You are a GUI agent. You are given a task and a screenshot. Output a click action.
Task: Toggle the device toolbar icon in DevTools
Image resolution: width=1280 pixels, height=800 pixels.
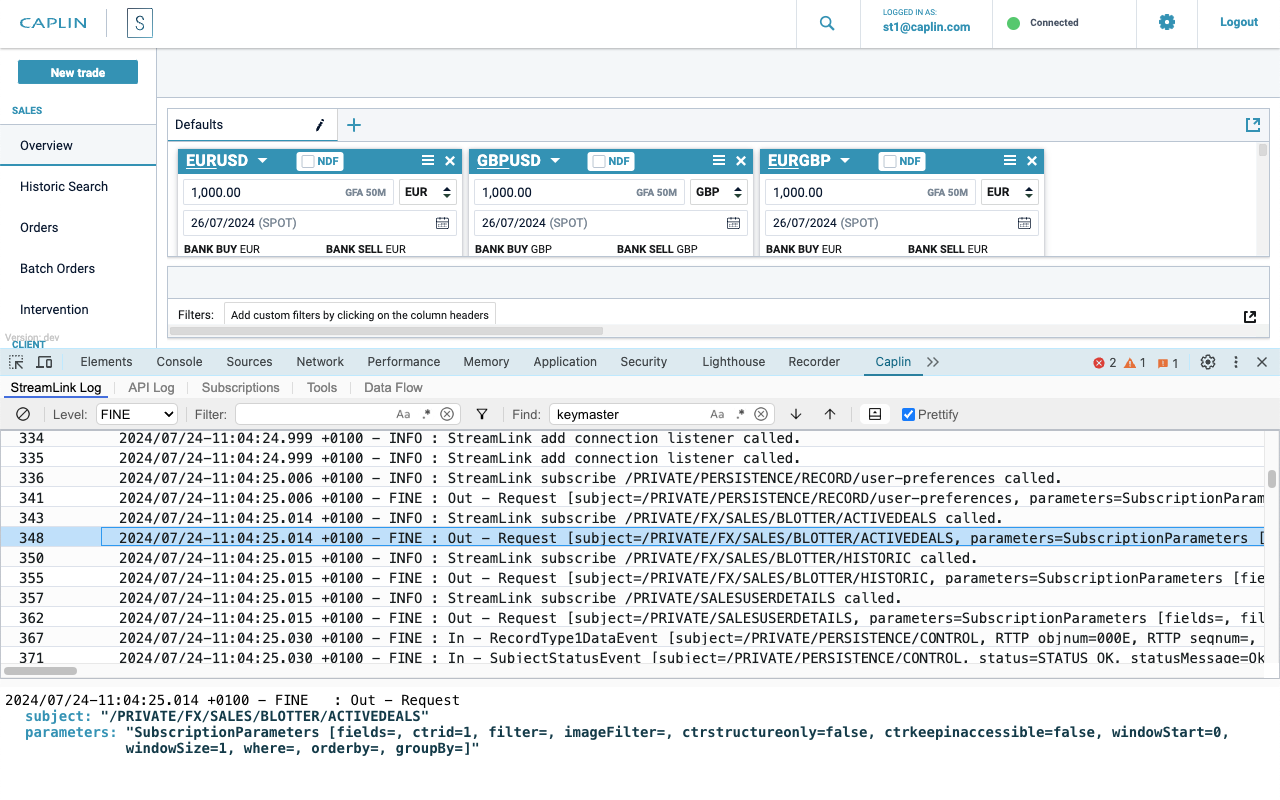point(44,362)
